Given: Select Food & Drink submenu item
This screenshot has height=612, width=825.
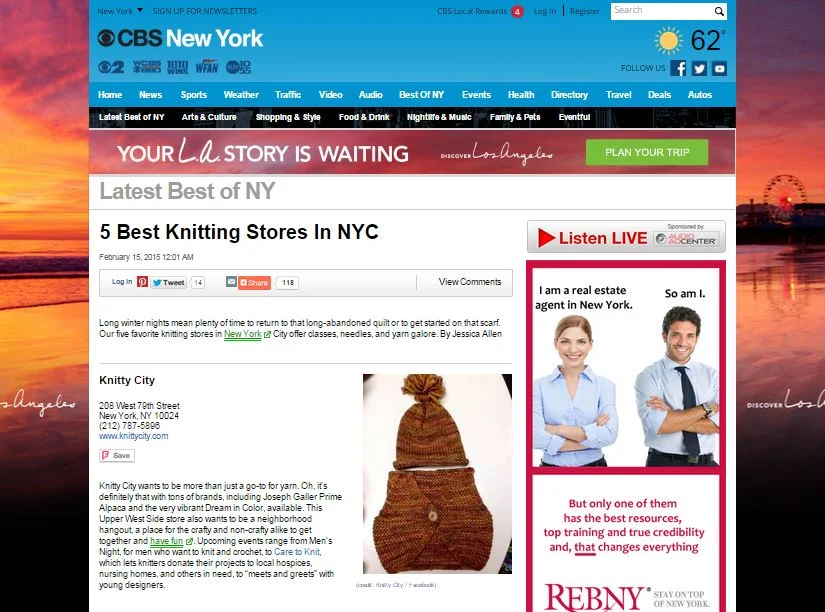Looking at the screenshot, I should tap(364, 117).
